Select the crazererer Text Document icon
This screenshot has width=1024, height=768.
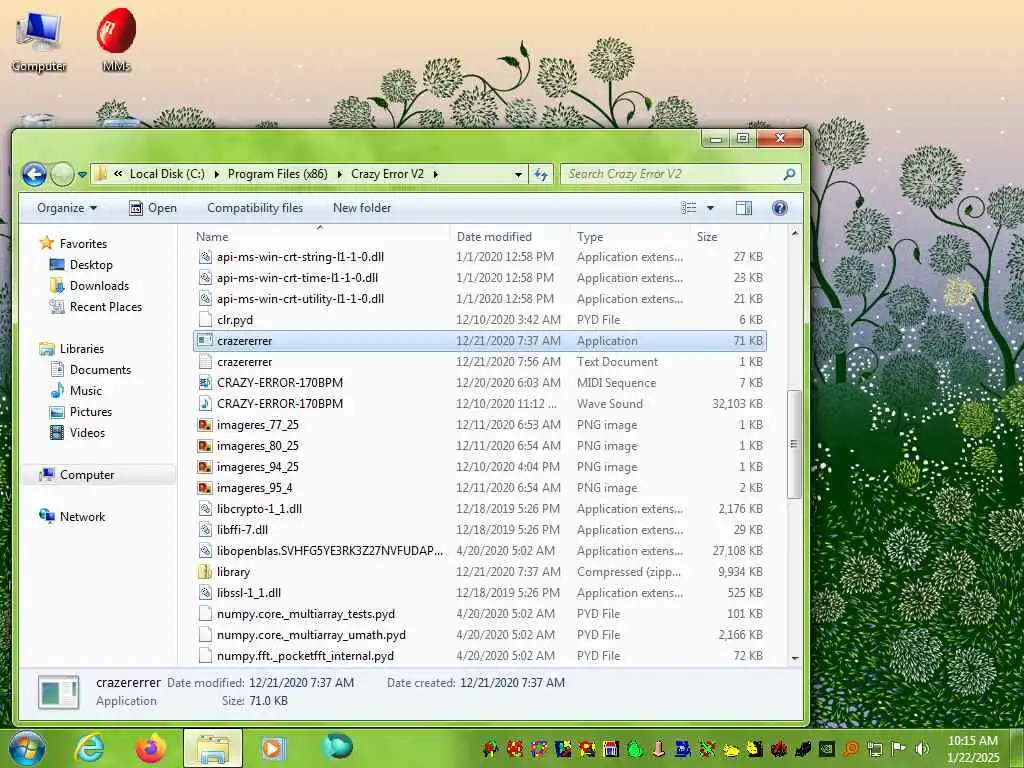point(205,361)
